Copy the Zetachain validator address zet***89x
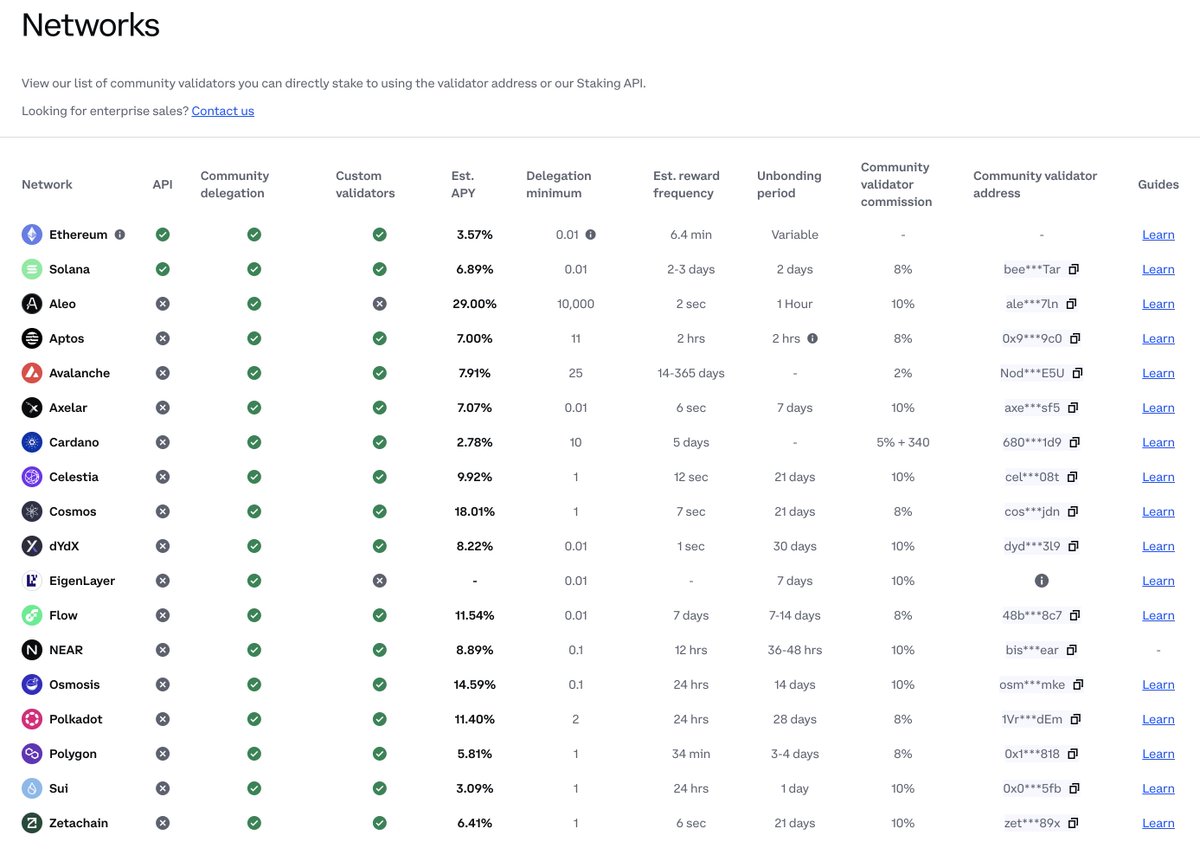 (x=1073, y=823)
